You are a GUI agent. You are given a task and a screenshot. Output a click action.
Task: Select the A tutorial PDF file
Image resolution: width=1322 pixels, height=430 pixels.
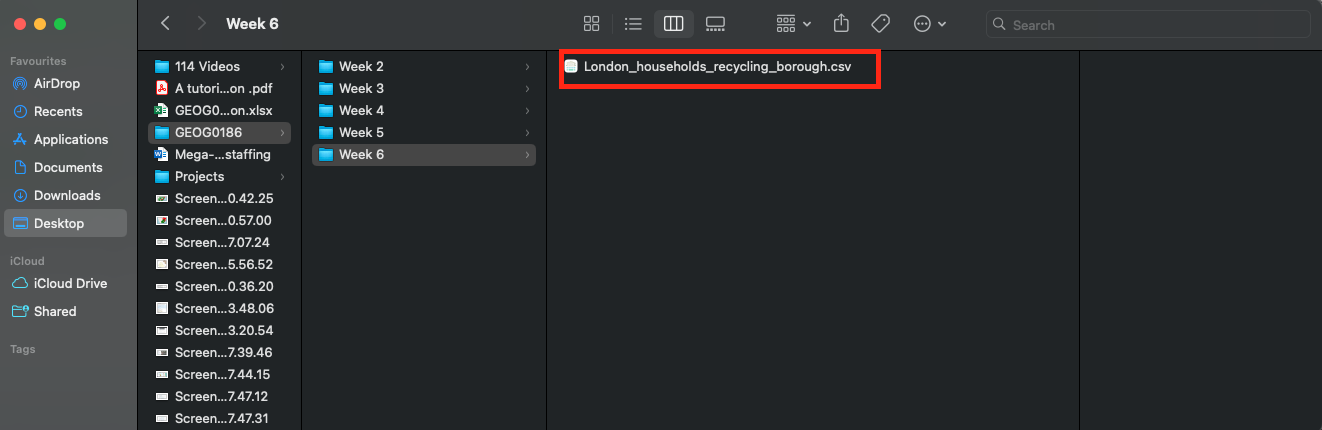click(x=209, y=89)
